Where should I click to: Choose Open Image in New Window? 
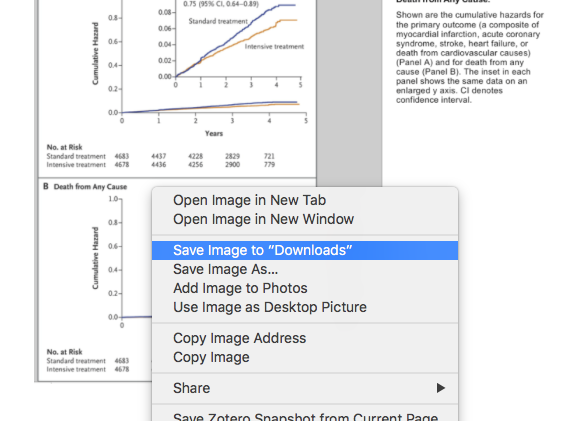pyautogui.click(x=305, y=219)
